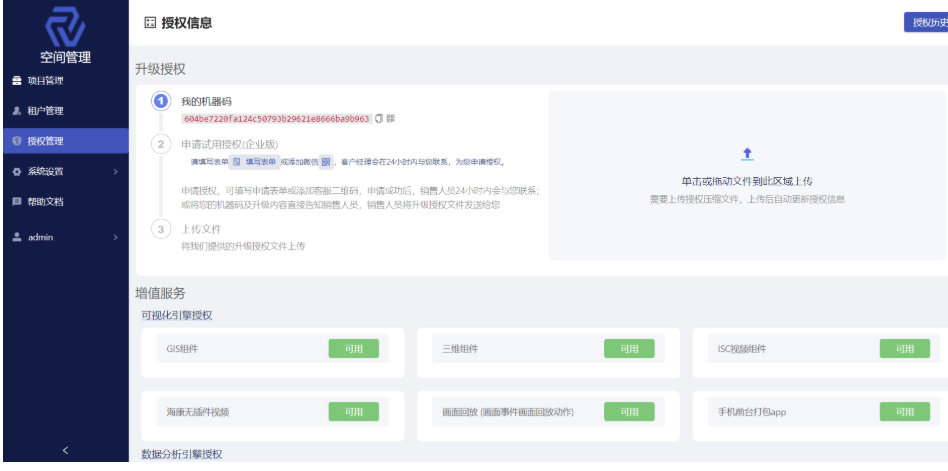This screenshot has height=471, width=948.
Task: Collapse the sidebar with bottom chevron
Action: coord(65,451)
